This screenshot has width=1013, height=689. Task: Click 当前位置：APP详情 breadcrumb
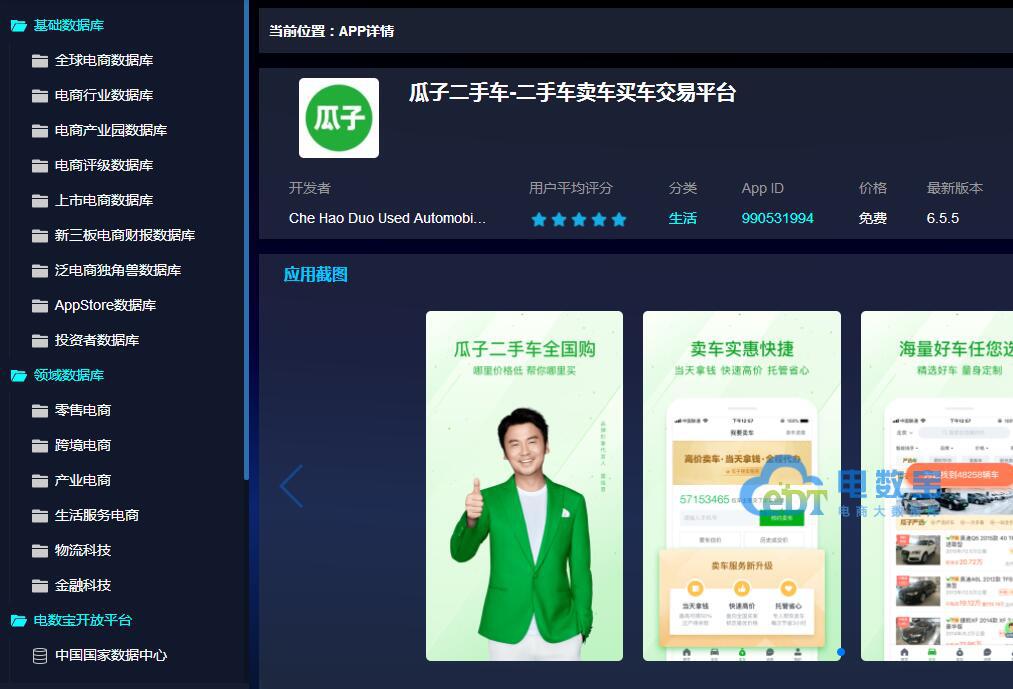(331, 31)
